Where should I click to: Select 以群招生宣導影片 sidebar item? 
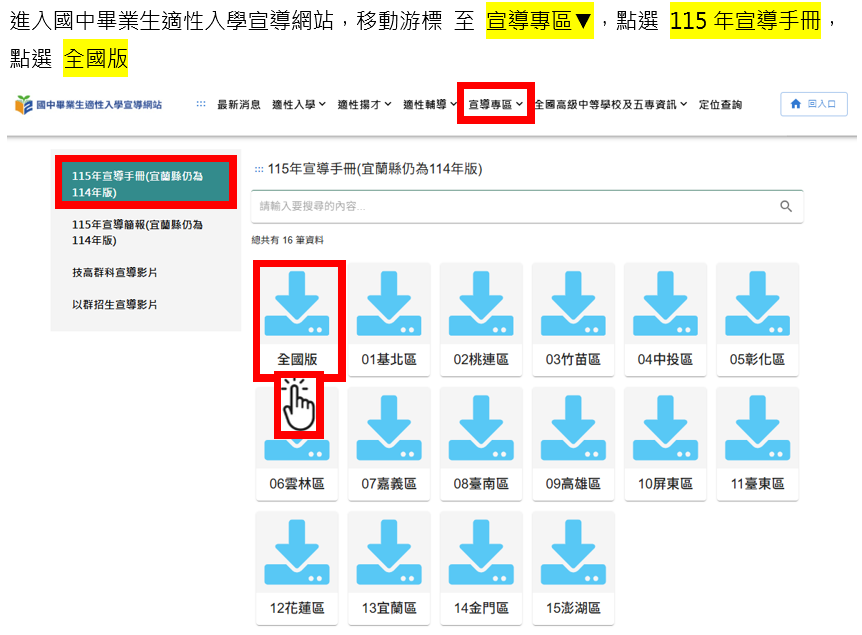(x=115, y=304)
